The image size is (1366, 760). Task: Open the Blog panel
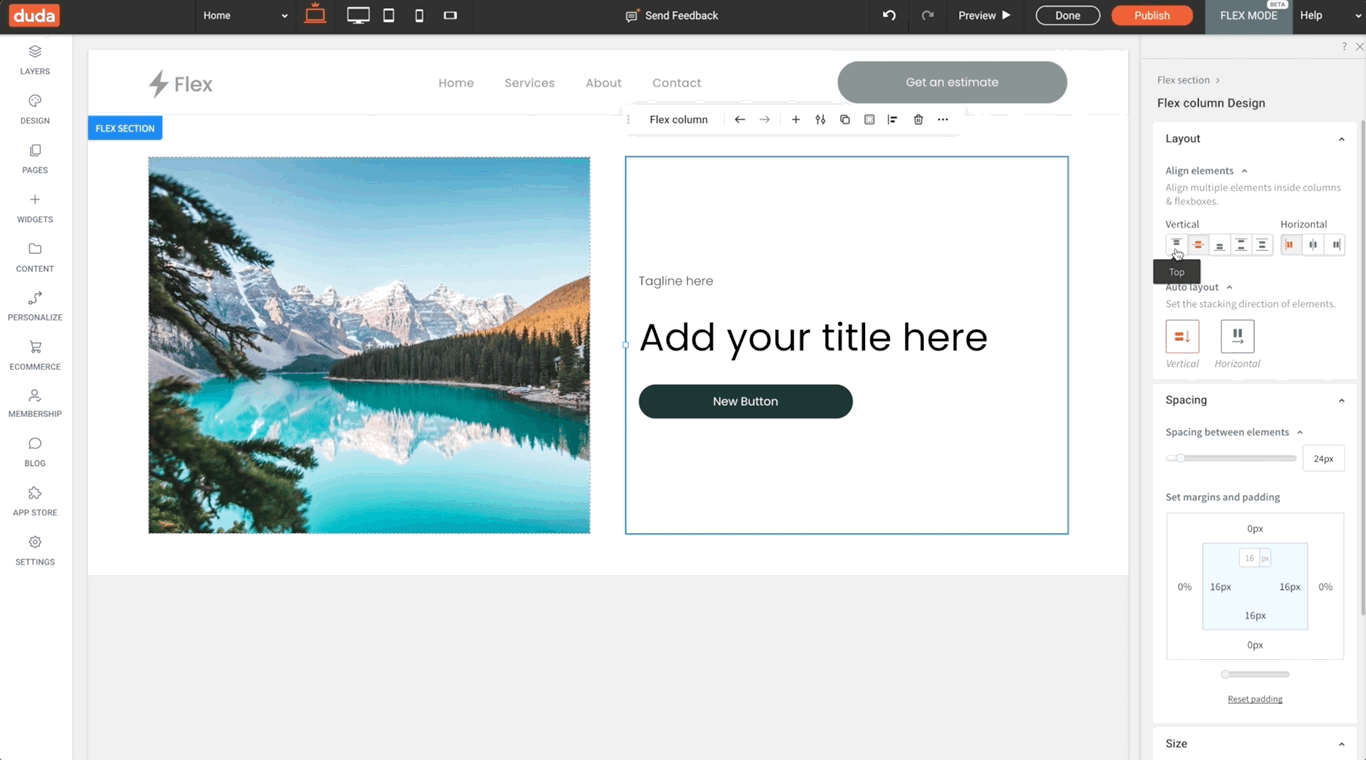coord(35,452)
